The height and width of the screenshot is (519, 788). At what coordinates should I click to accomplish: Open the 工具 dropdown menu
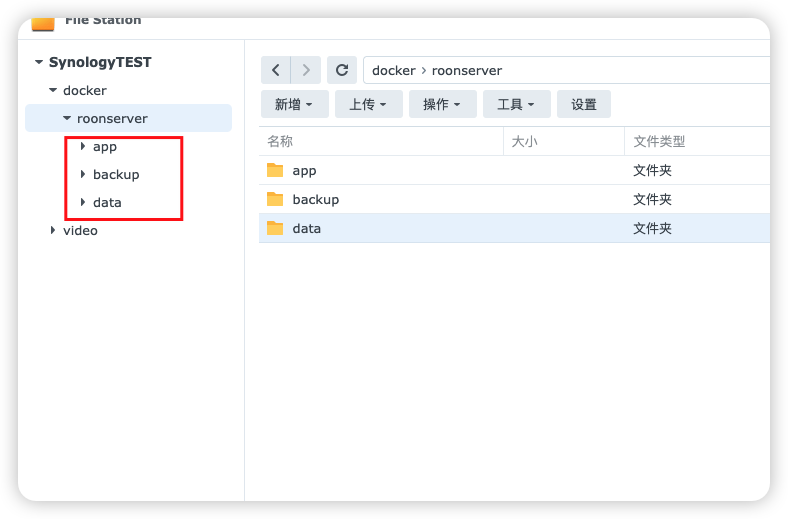(516, 104)
